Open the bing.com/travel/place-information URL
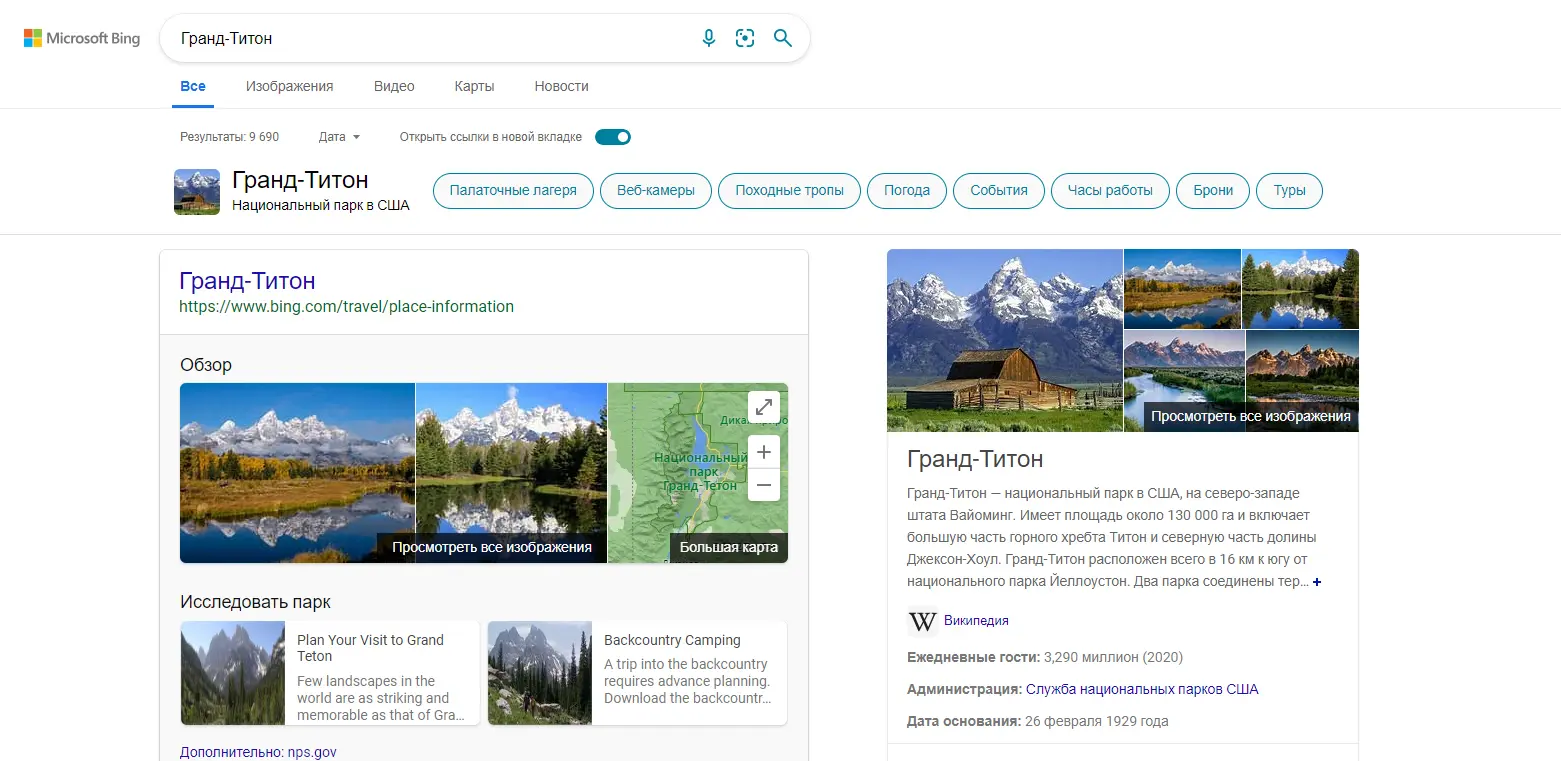Screen dimensions: 1561x761 point(347,307)
